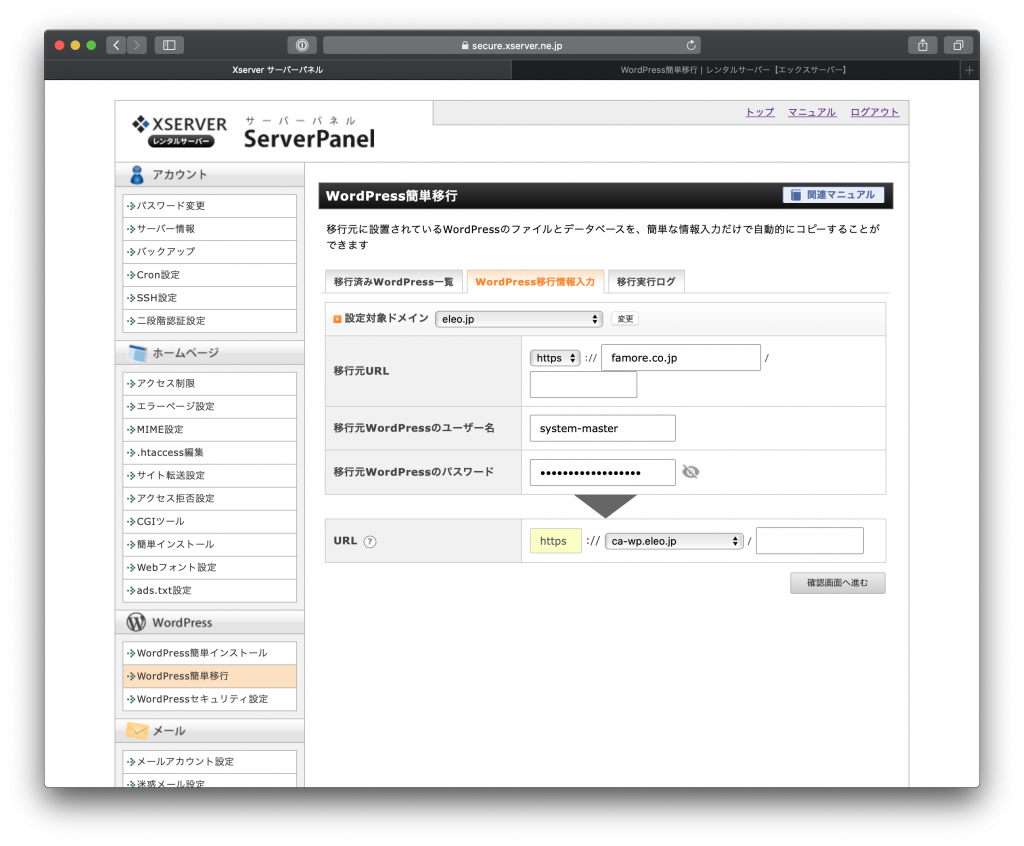Click the reload icon in address bar
This screenshot has width=1024, height=846.
[x=690, y=45]
